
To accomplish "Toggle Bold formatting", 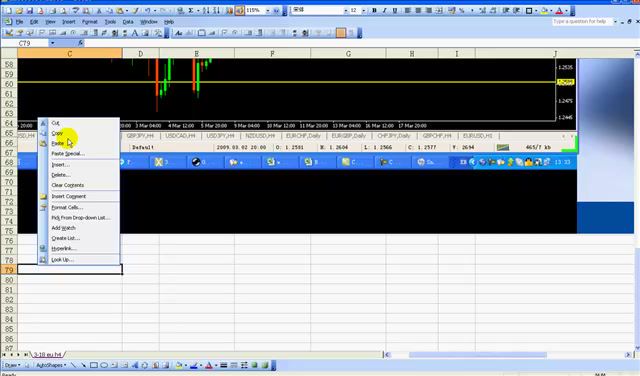I will pos(374,11).
